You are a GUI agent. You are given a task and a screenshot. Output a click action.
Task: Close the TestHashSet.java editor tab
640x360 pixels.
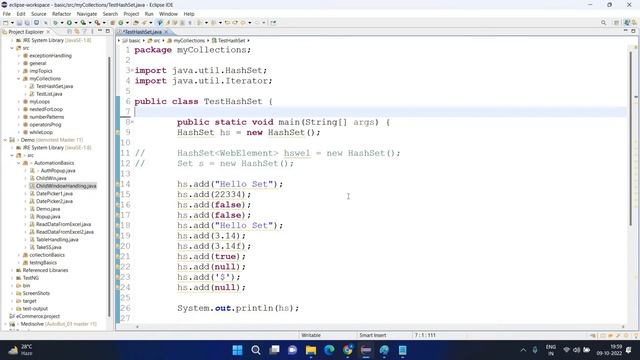pos(166,32)
